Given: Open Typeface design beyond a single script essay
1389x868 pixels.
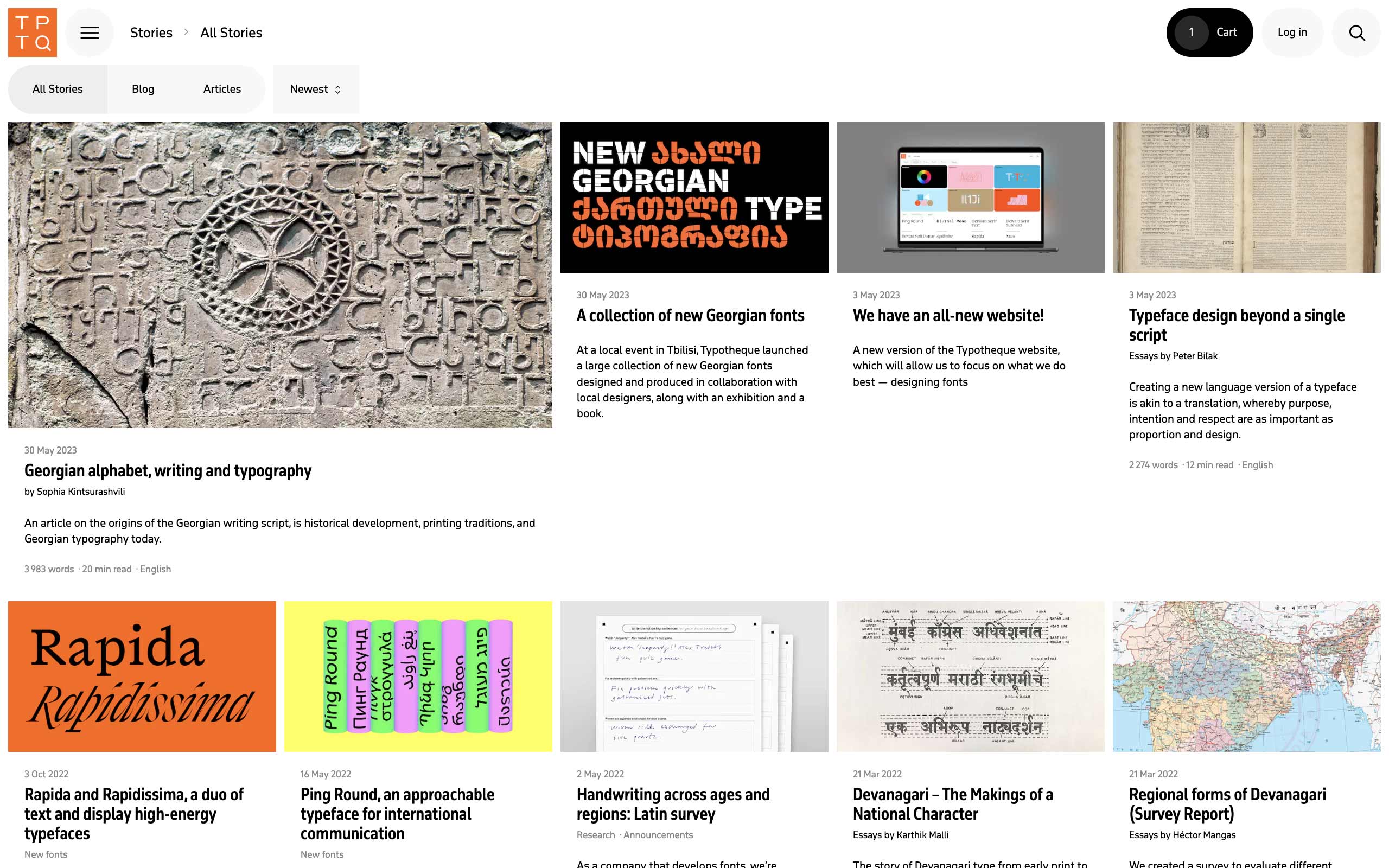Looking at the screenshot, I should pyautogui.click(x=1236, y=325).
